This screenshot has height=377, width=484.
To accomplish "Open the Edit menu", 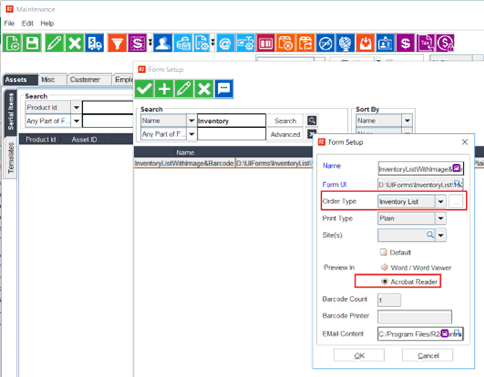I will point(27,23).
